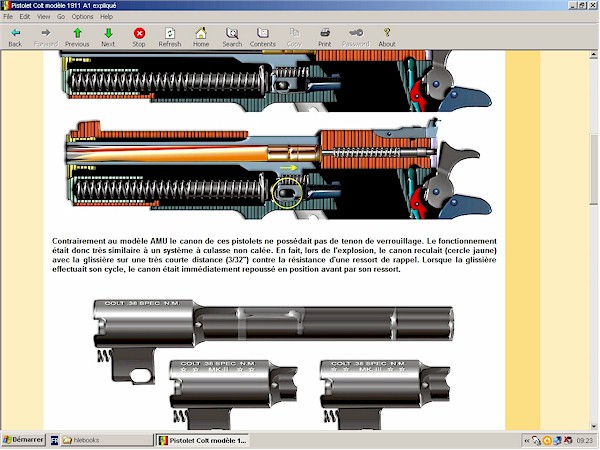Open the Go menu
Viewport: 600px width, 450px height.
(x=61, y=17)
